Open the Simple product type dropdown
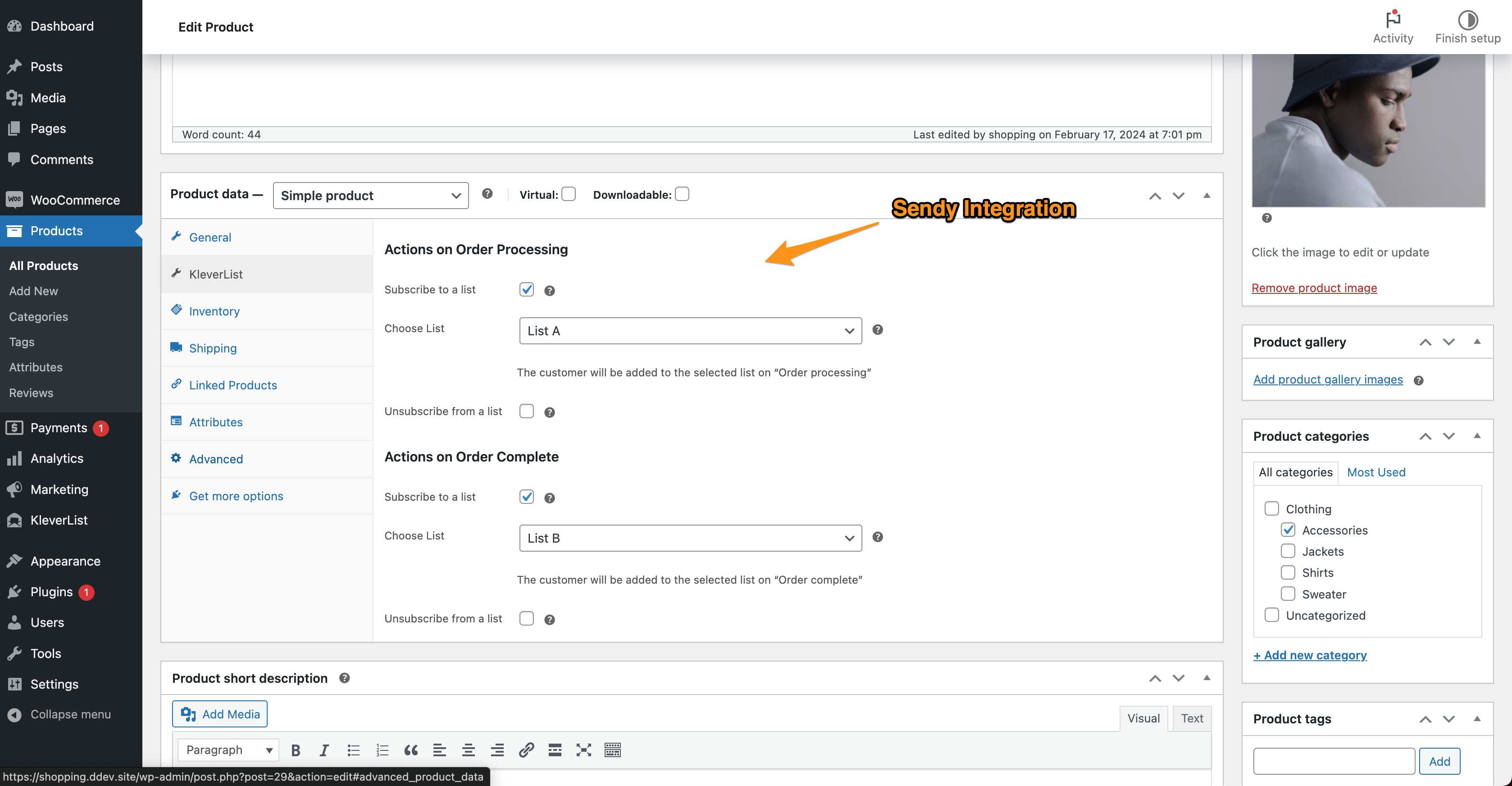This screenshot has width=1512, height=786. (x=370, y=196)
